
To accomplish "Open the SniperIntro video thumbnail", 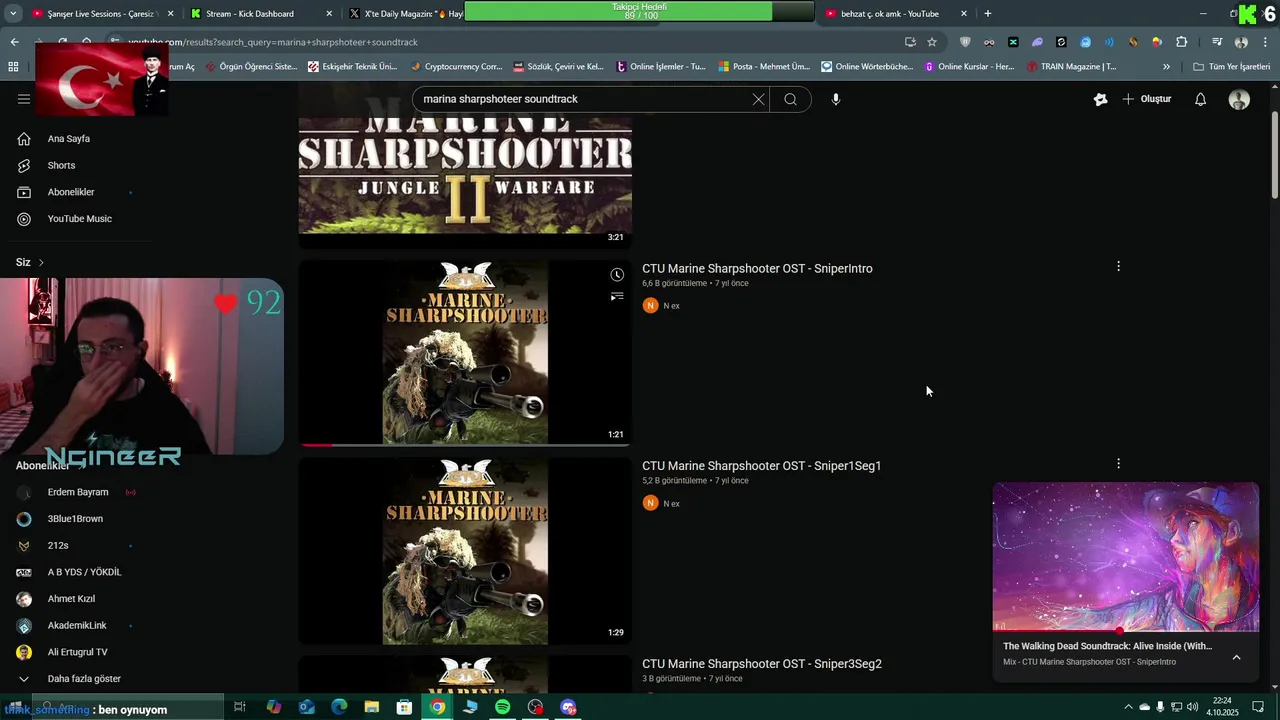I will point(465,353).
